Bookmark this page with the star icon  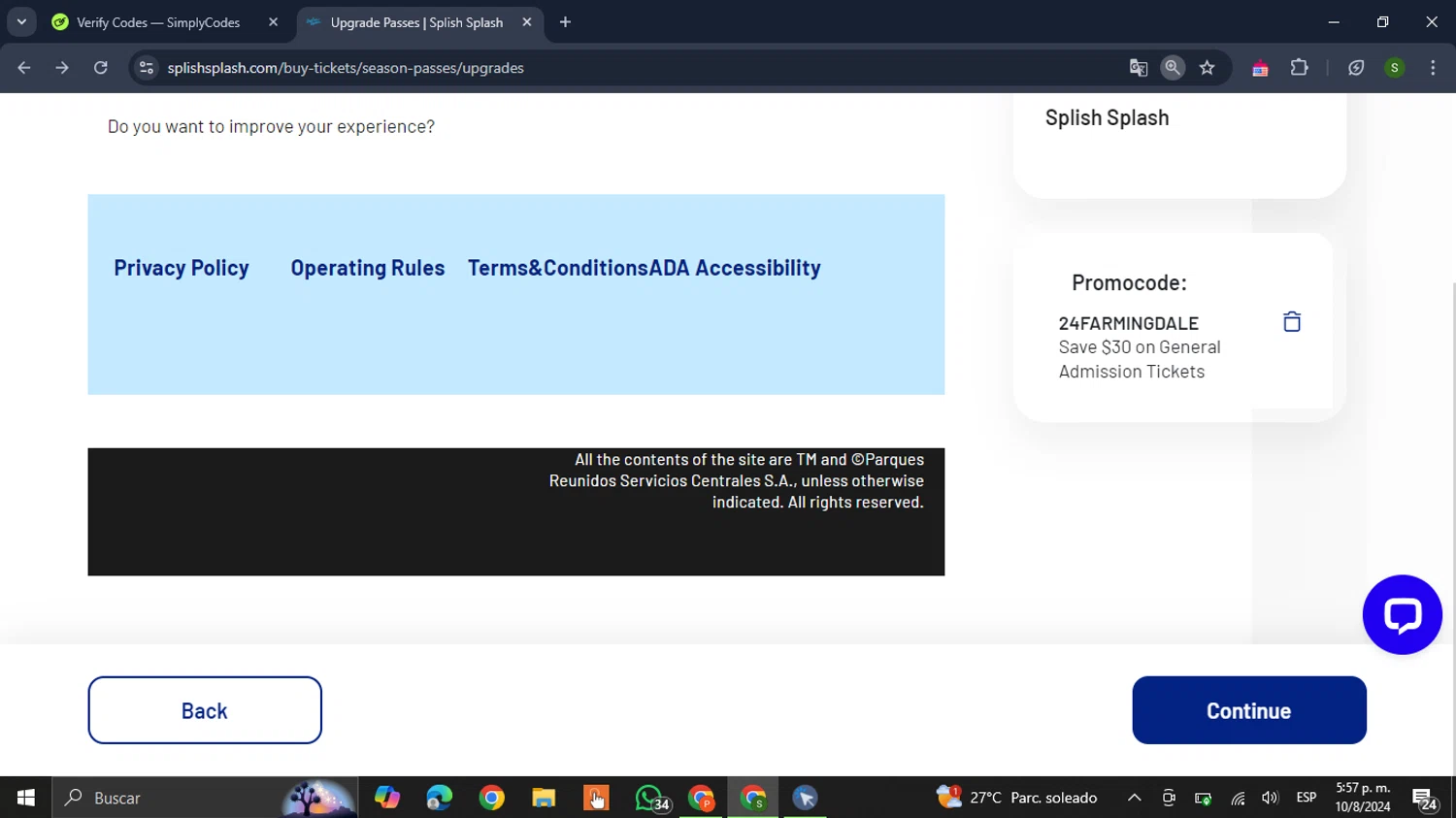[x=1207, y=68]
